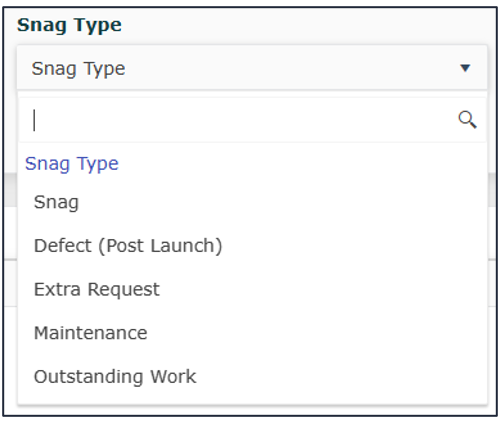Mark this item as Outstanding Work
This screenshot has width=502, height=424.
[x=252, y=377]
